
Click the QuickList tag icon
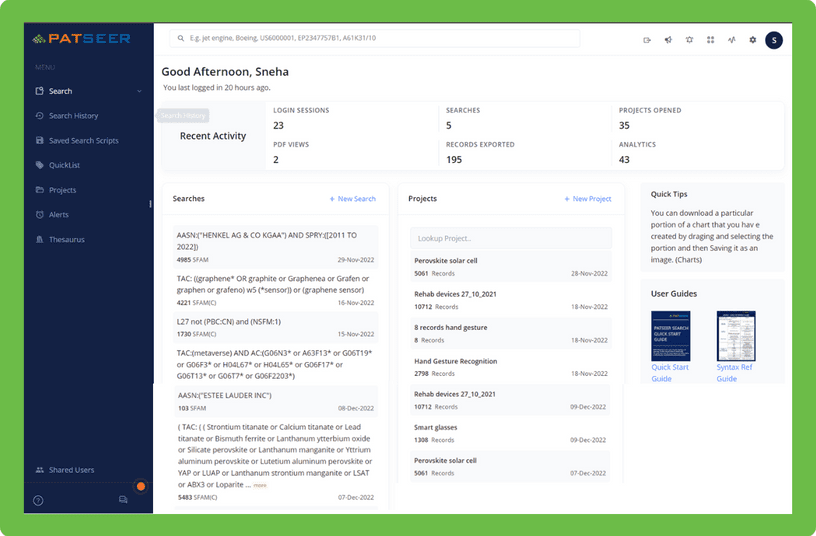pos(40,165)
